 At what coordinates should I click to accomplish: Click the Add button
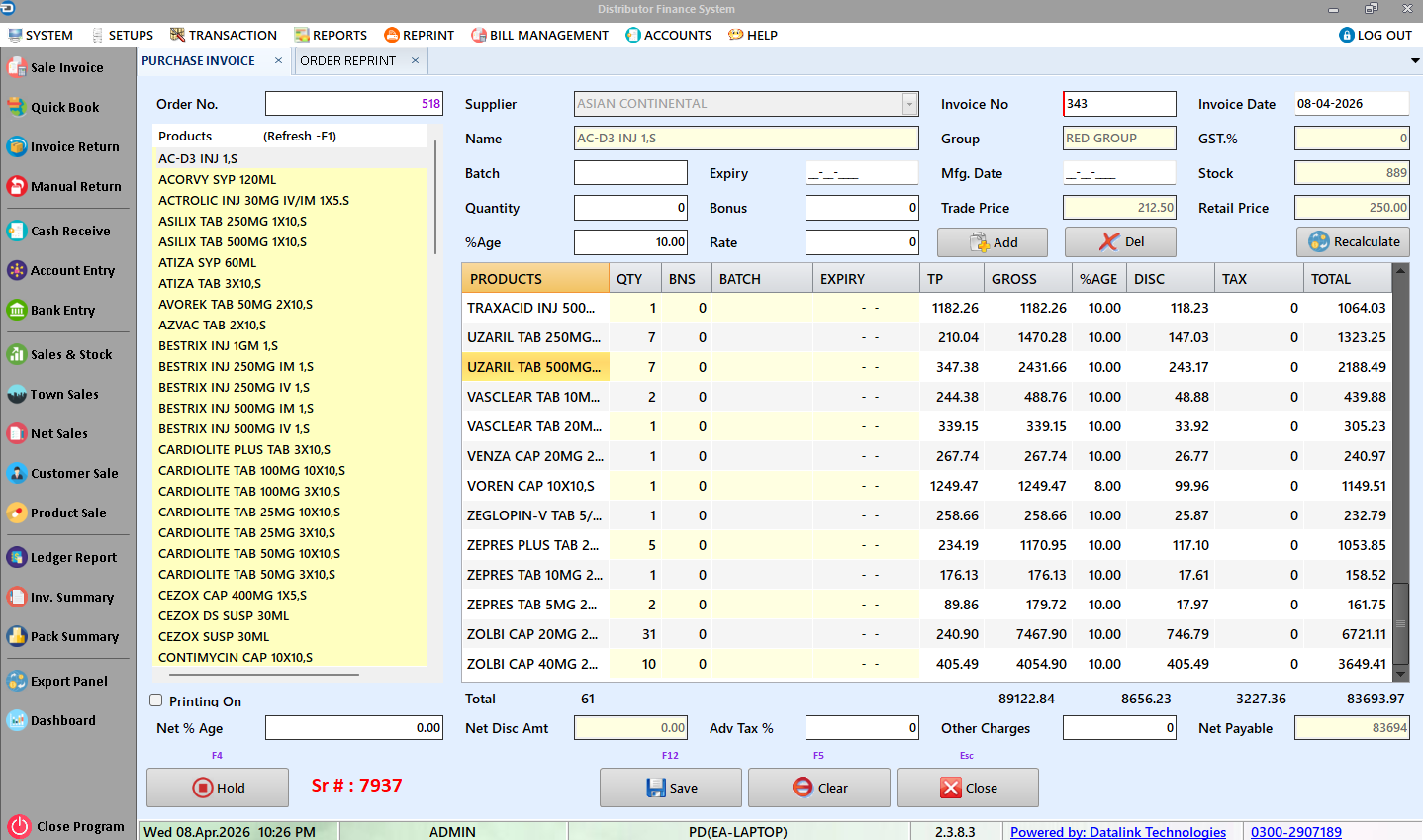993,242
